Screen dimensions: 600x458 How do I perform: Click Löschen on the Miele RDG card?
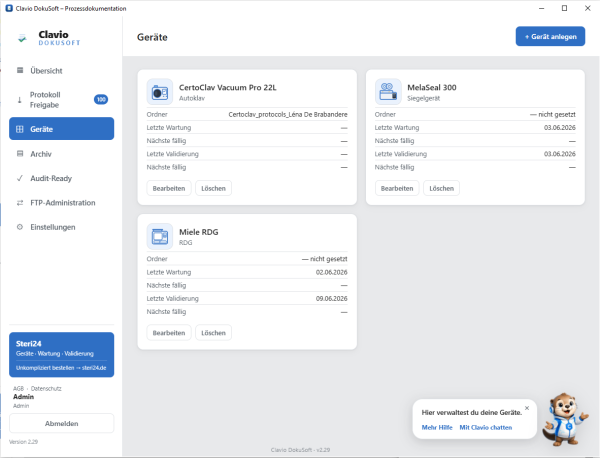pos(213,333)
